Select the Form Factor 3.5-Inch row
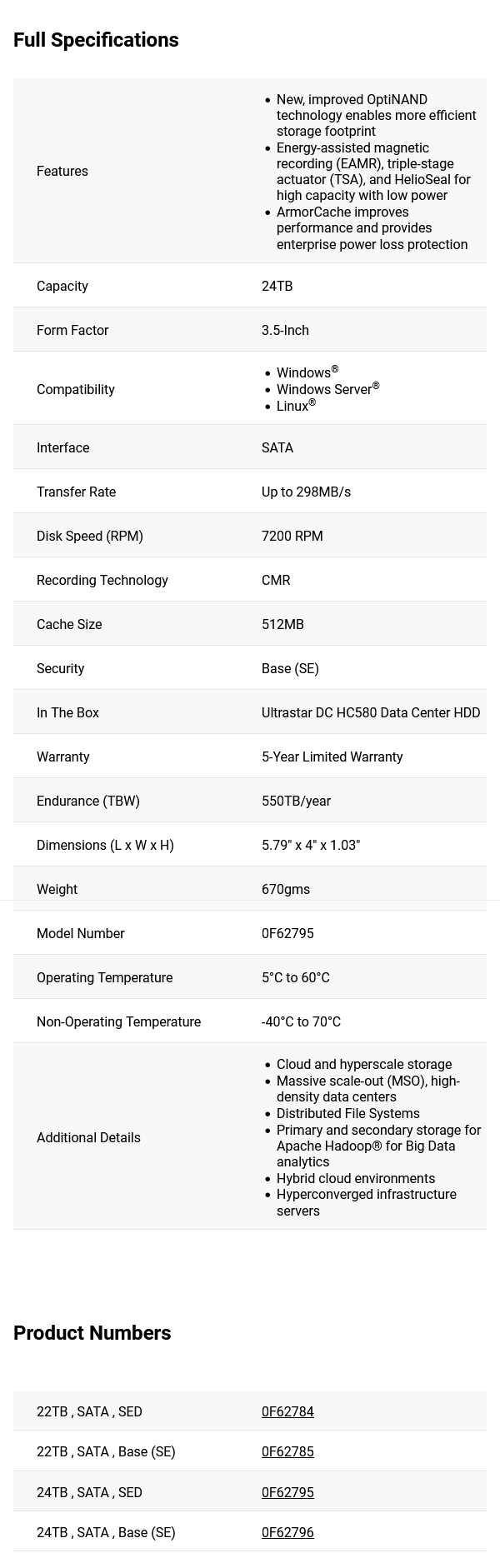Viewport: 500px width, 1568px height. point(250,330)
